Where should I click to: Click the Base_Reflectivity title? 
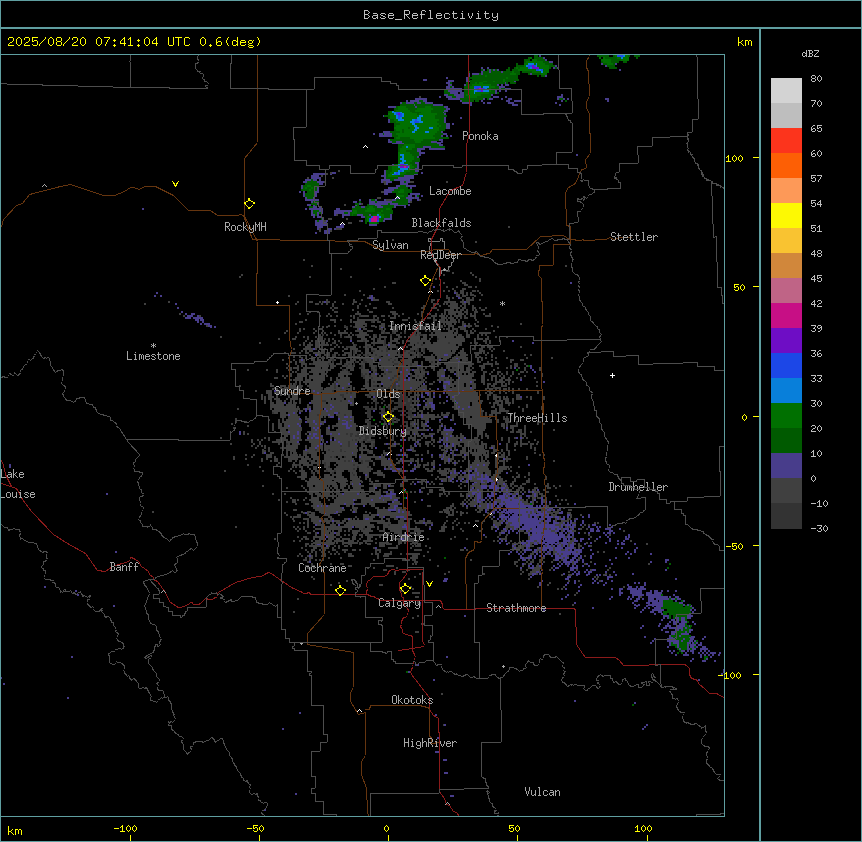(431, 15)
